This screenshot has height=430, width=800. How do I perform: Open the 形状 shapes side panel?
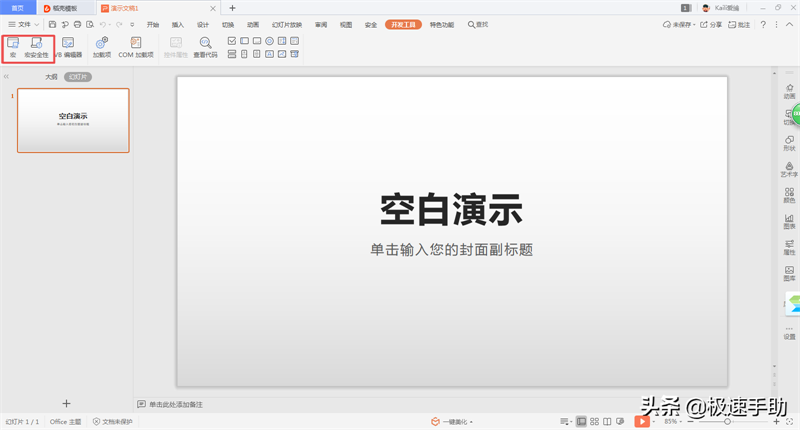point(789,141)
